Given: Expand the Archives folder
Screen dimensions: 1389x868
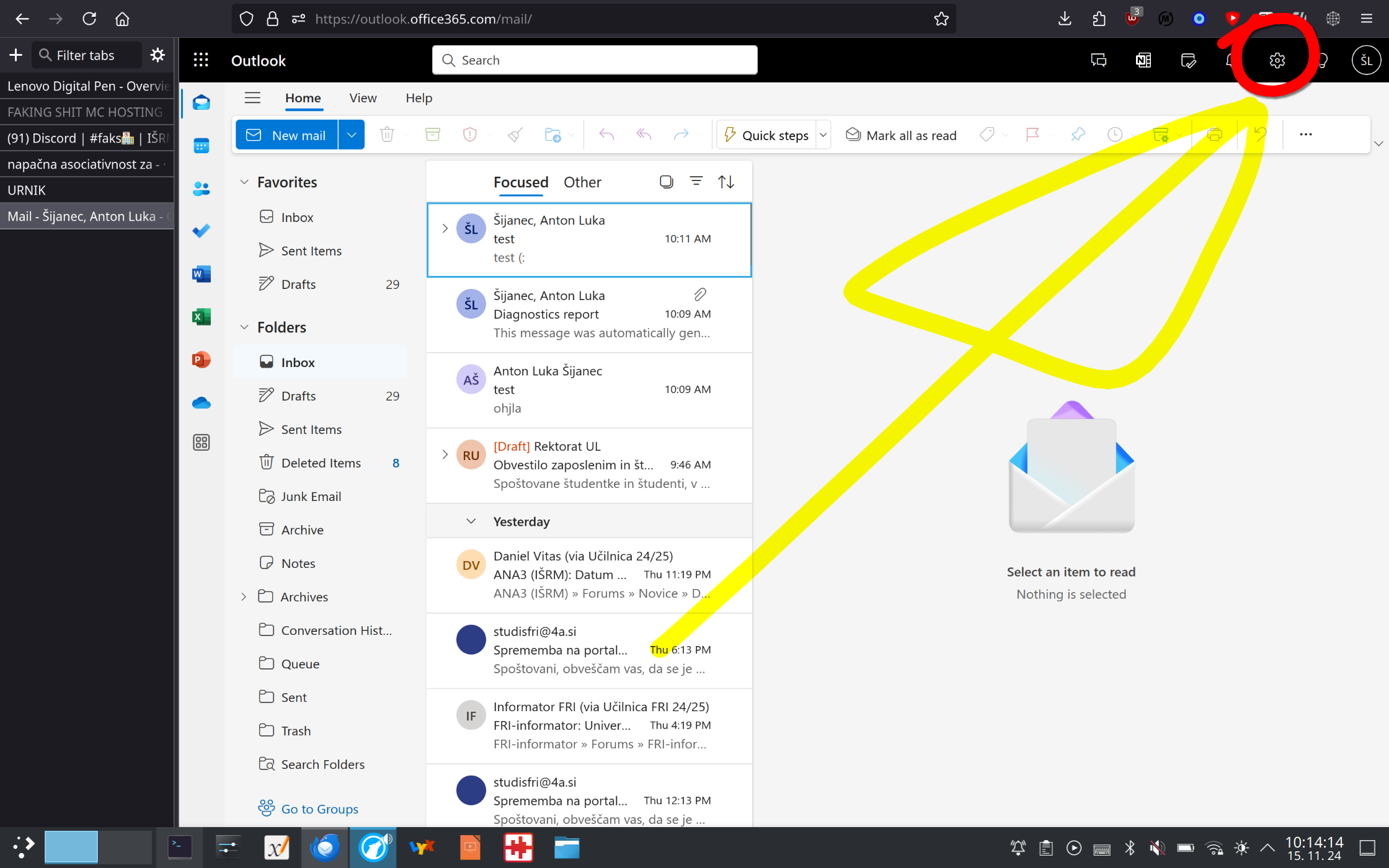Looking at the screenshot, I should point(244,596).
